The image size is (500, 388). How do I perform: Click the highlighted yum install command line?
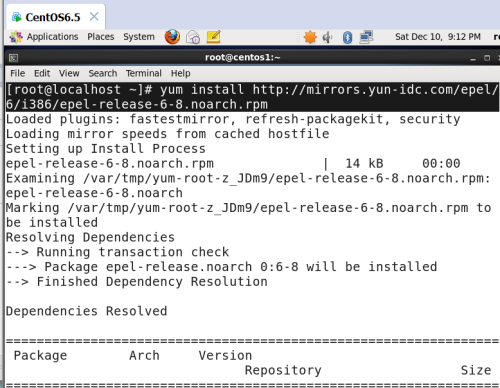pyautogui.click(x=252, y=97)
